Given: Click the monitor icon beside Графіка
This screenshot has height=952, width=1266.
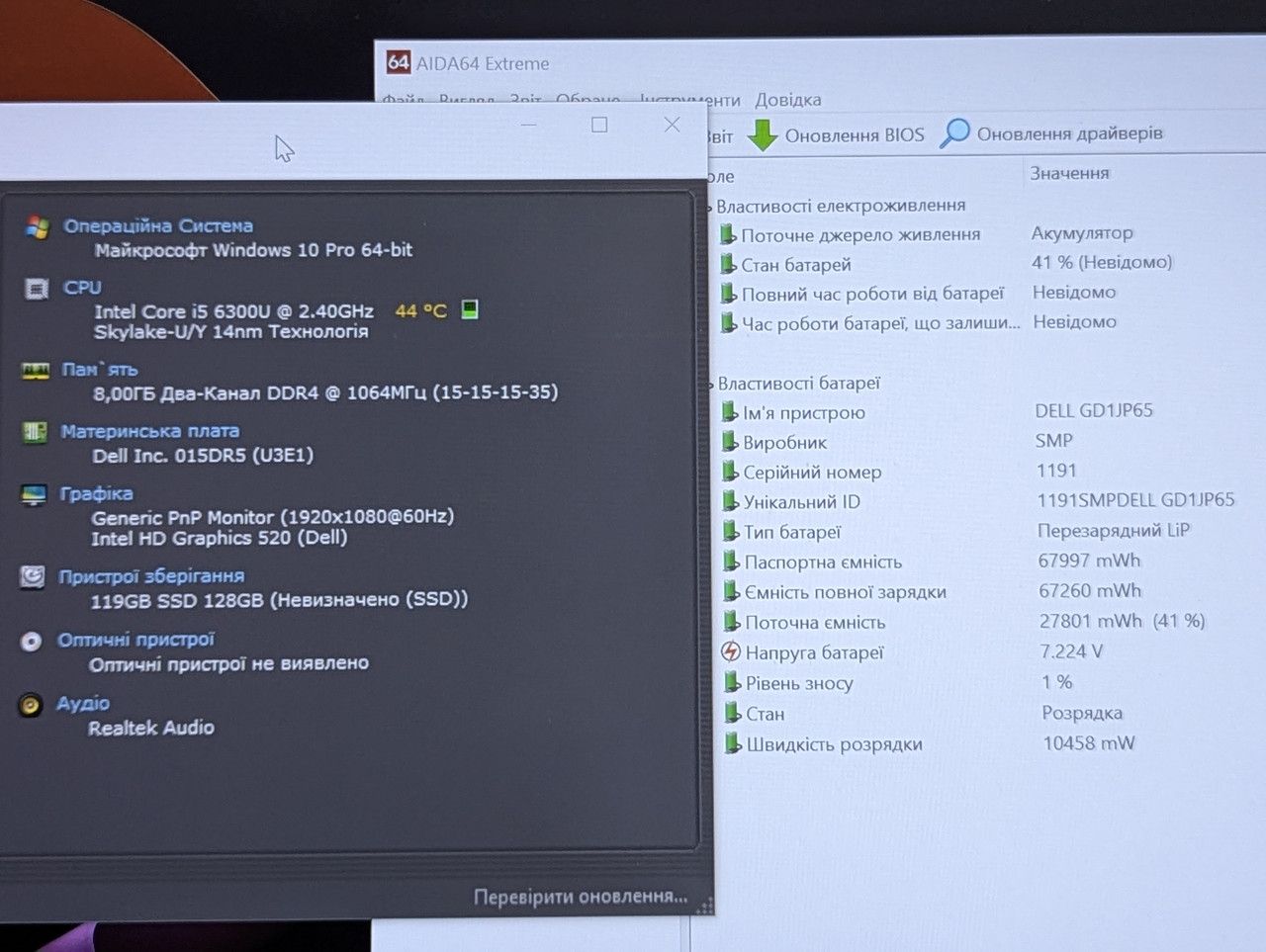Looking at the screenshot, I should click(34, 494).
